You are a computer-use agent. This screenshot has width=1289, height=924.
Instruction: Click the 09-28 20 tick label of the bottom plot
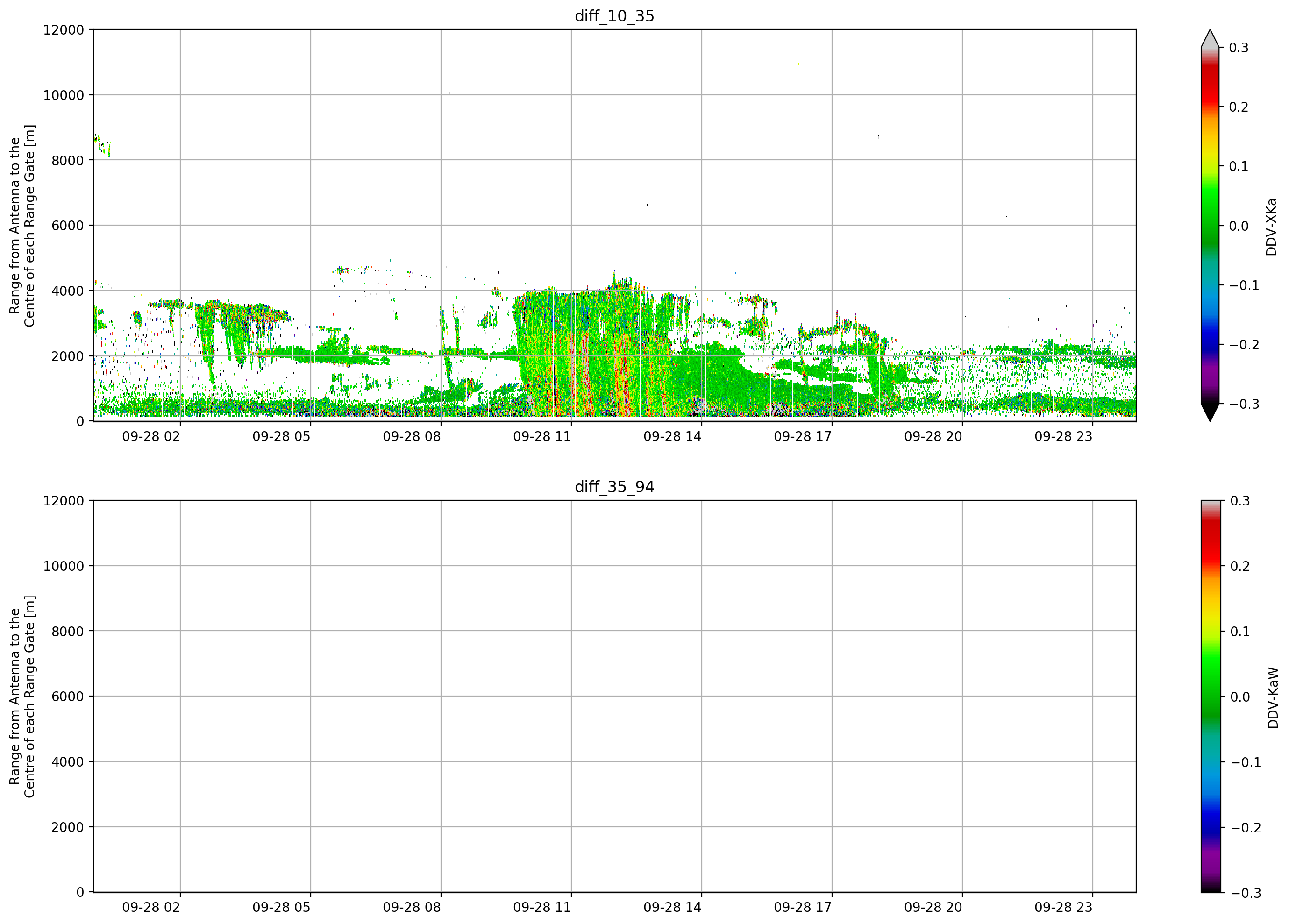pos(933,908)
